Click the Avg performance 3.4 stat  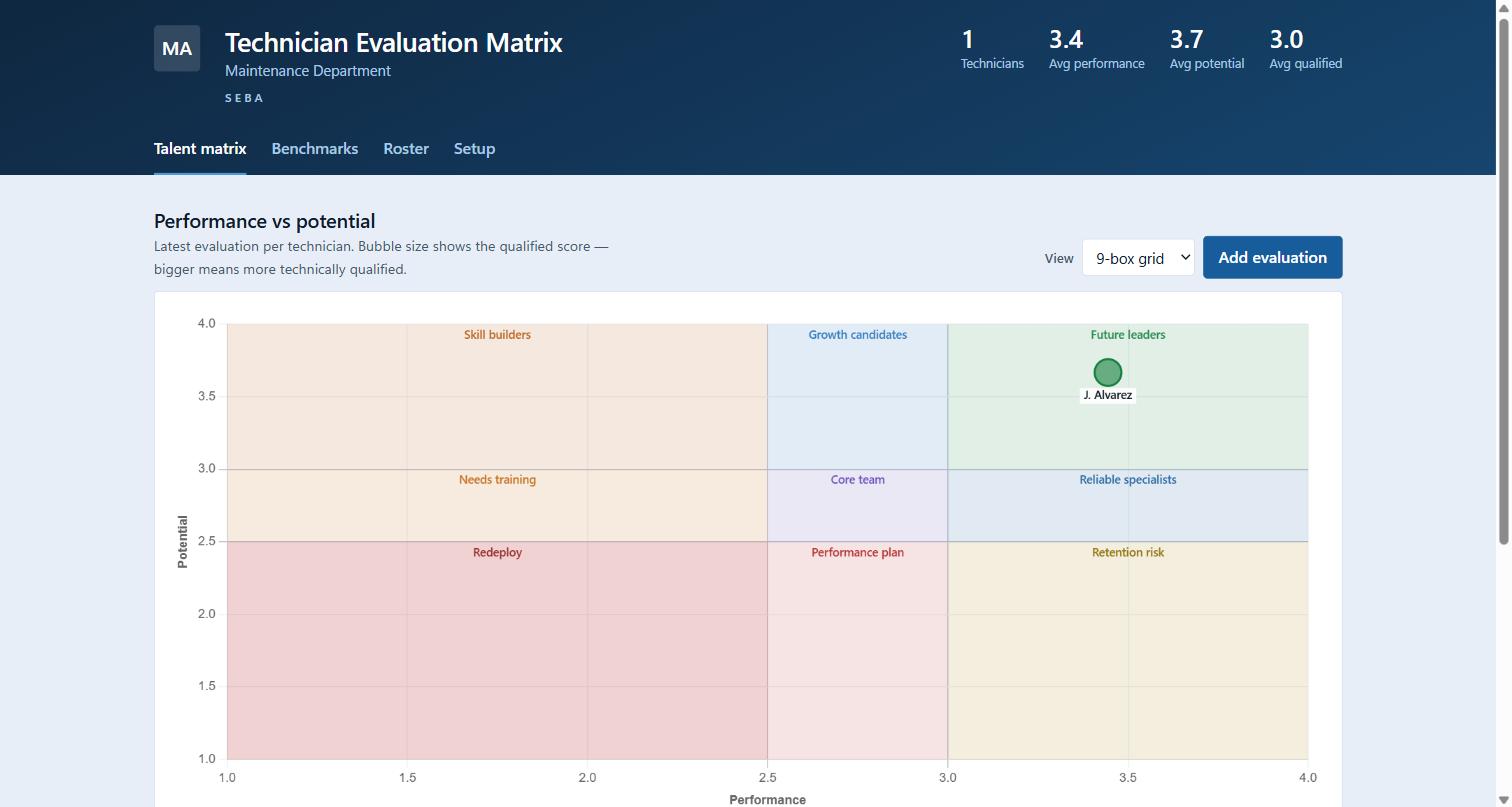[1096, 49]
